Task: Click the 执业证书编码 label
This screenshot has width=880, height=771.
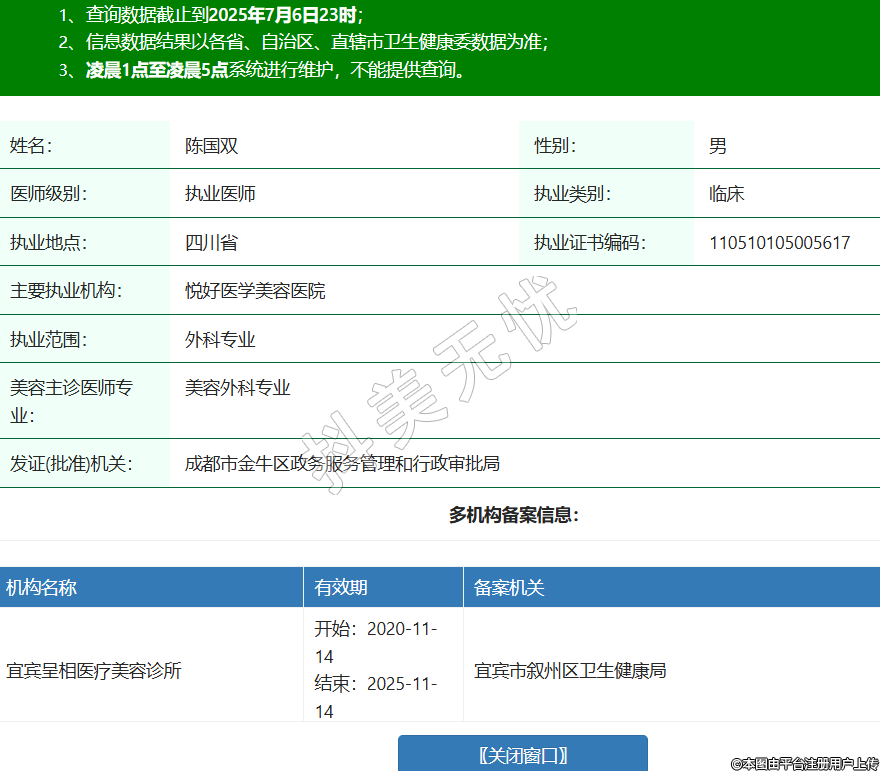Action: [x=589, y=243]
